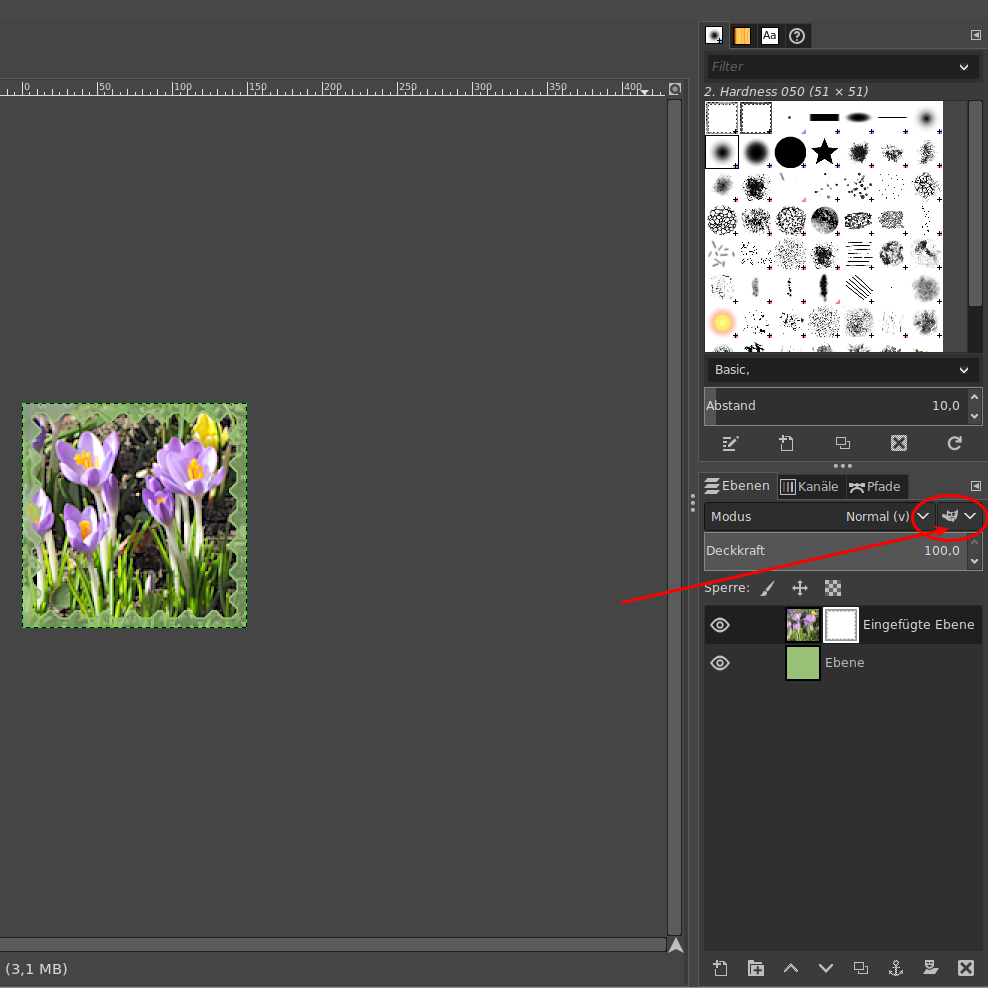
Task: Select the star-shaped brush in the brush grid
Action: point(824,152)
